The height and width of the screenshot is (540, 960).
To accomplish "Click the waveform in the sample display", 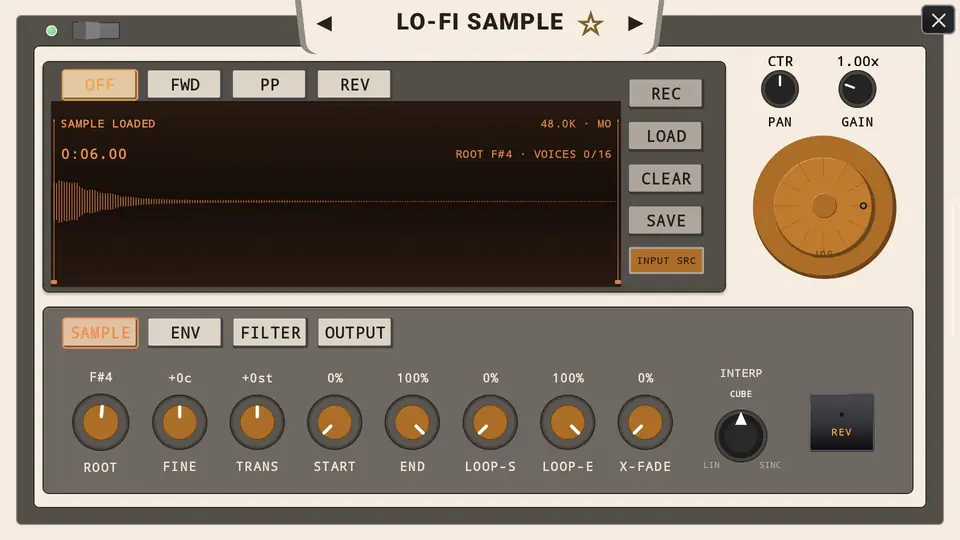I will (336, 201).
